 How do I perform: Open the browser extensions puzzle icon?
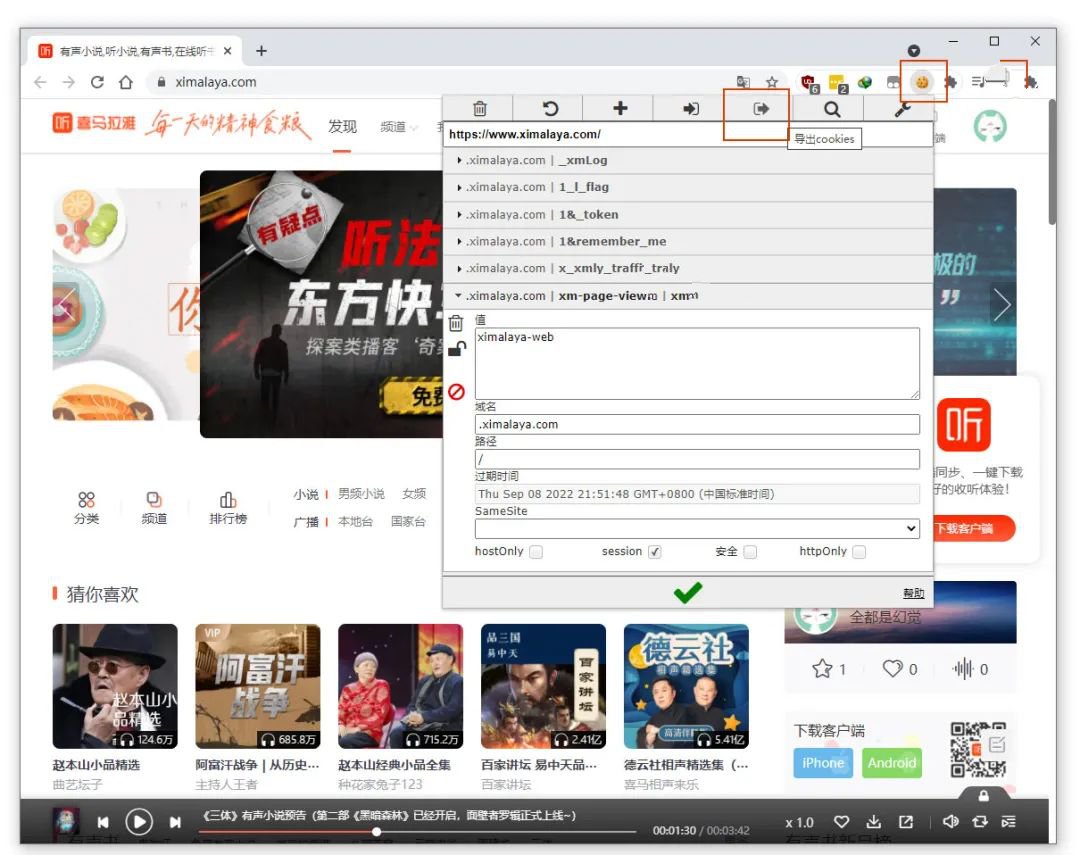coord(950,83)
